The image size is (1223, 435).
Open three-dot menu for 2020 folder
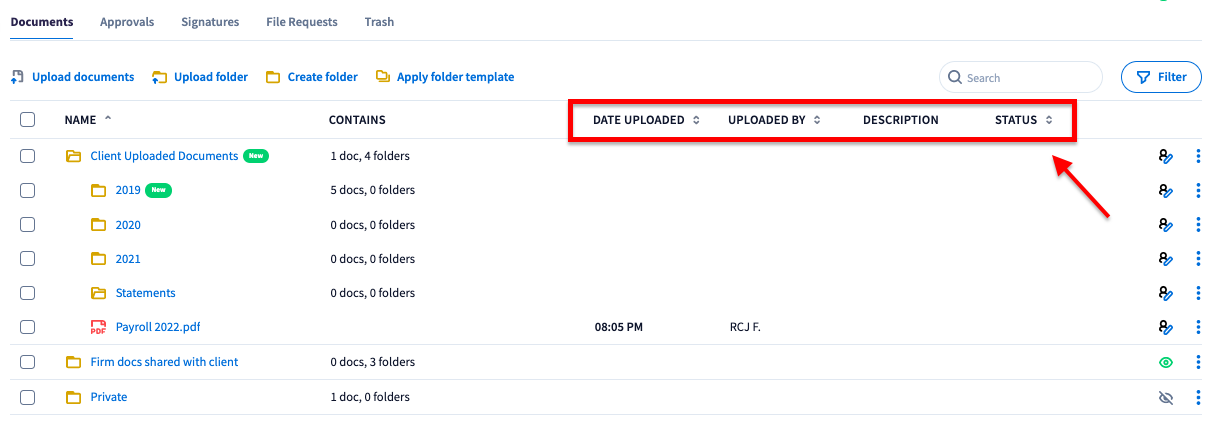[x=1198, y=225]
